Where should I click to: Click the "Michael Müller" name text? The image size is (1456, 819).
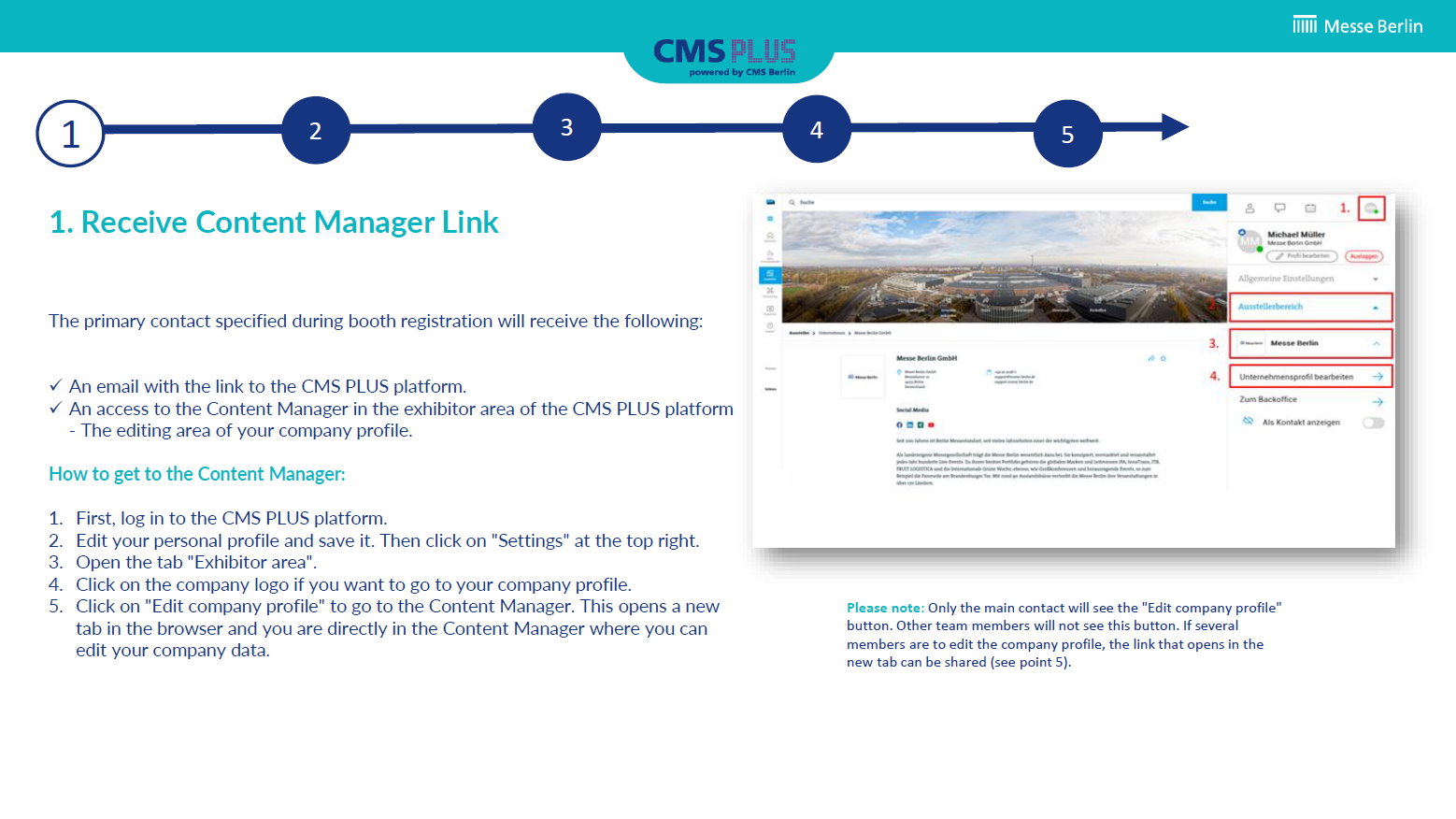(x=1296, y=235)
